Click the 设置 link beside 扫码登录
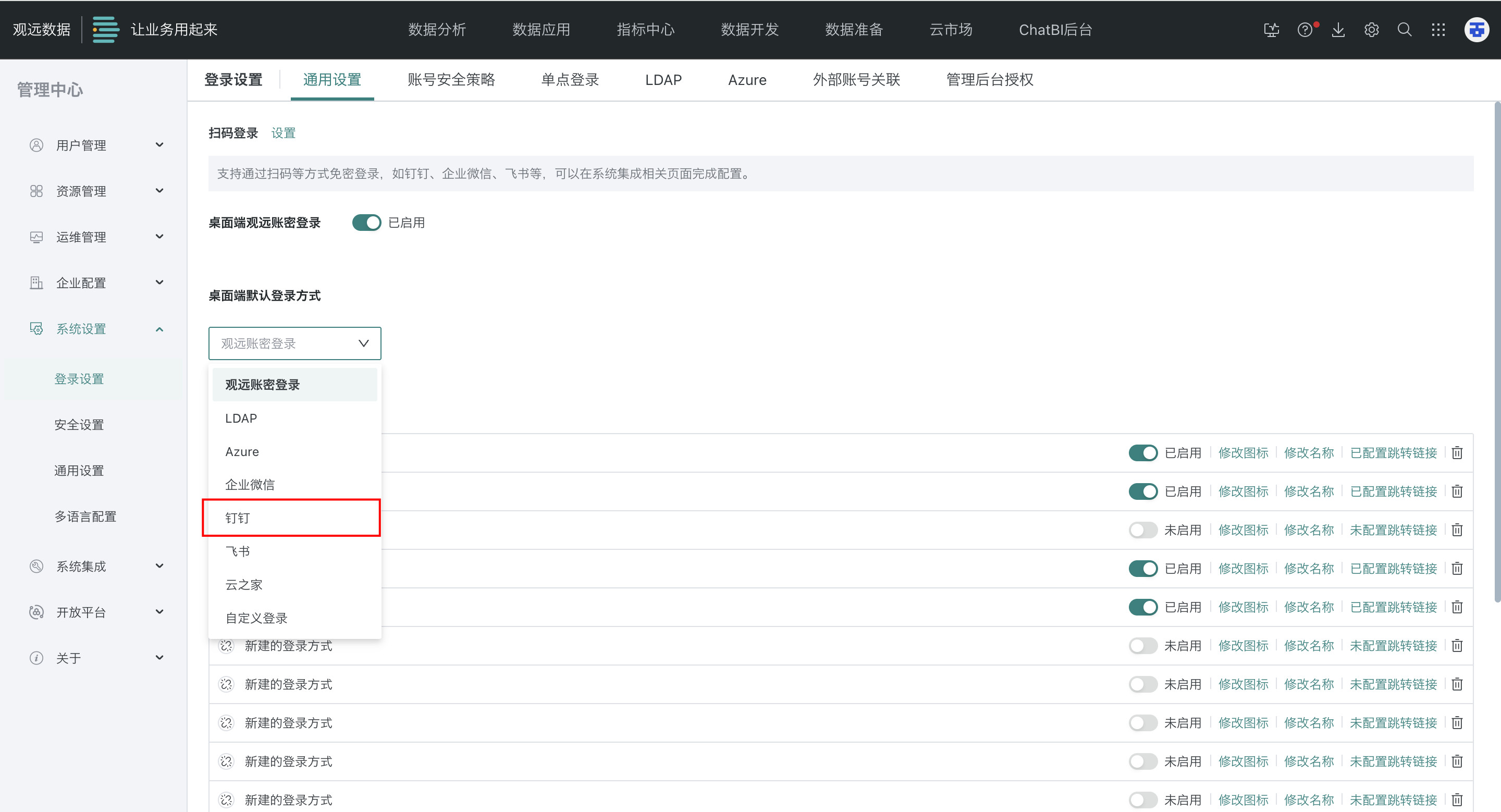1501x812 pixels. [x=283, y=133]
